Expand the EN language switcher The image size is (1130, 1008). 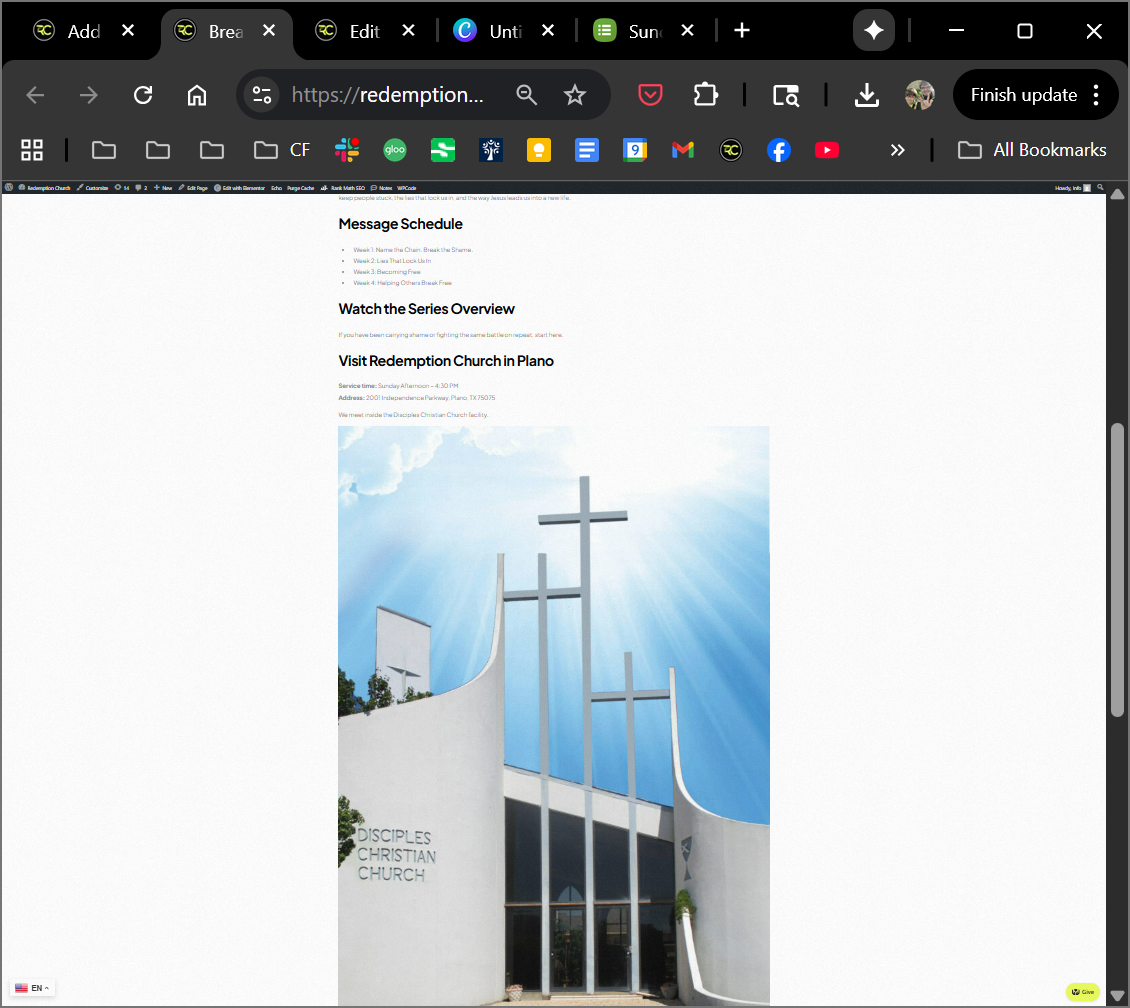point(33,988)
